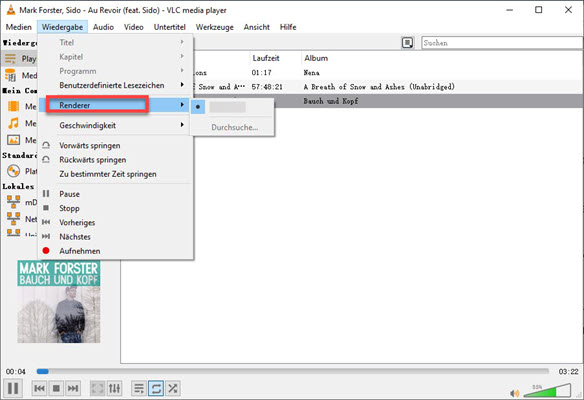Image resolution: width=584 pixels, height=400 pixels.
Task: Mute audio via speaker icon
Action: click(x=515, y=393)
